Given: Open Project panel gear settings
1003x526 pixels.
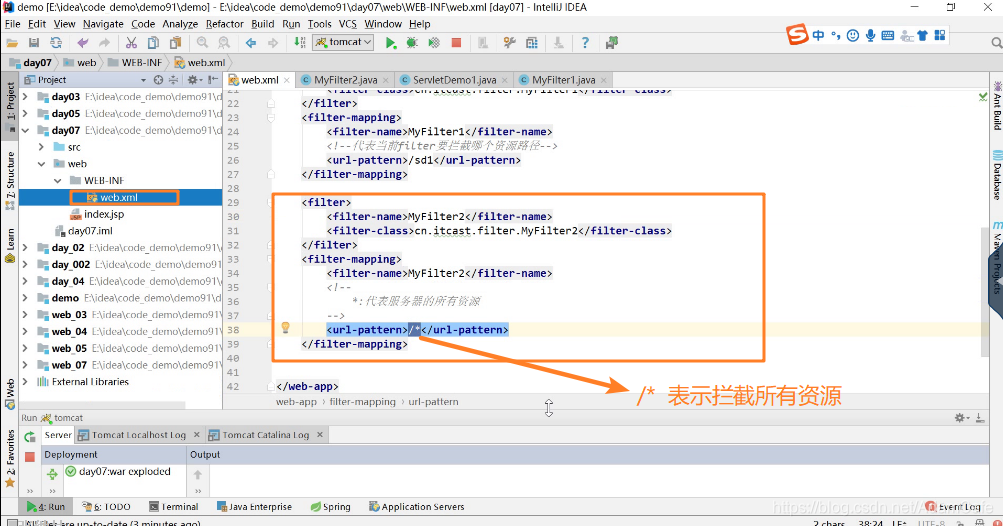Looking at the screenshot, I should click(193, 80).
